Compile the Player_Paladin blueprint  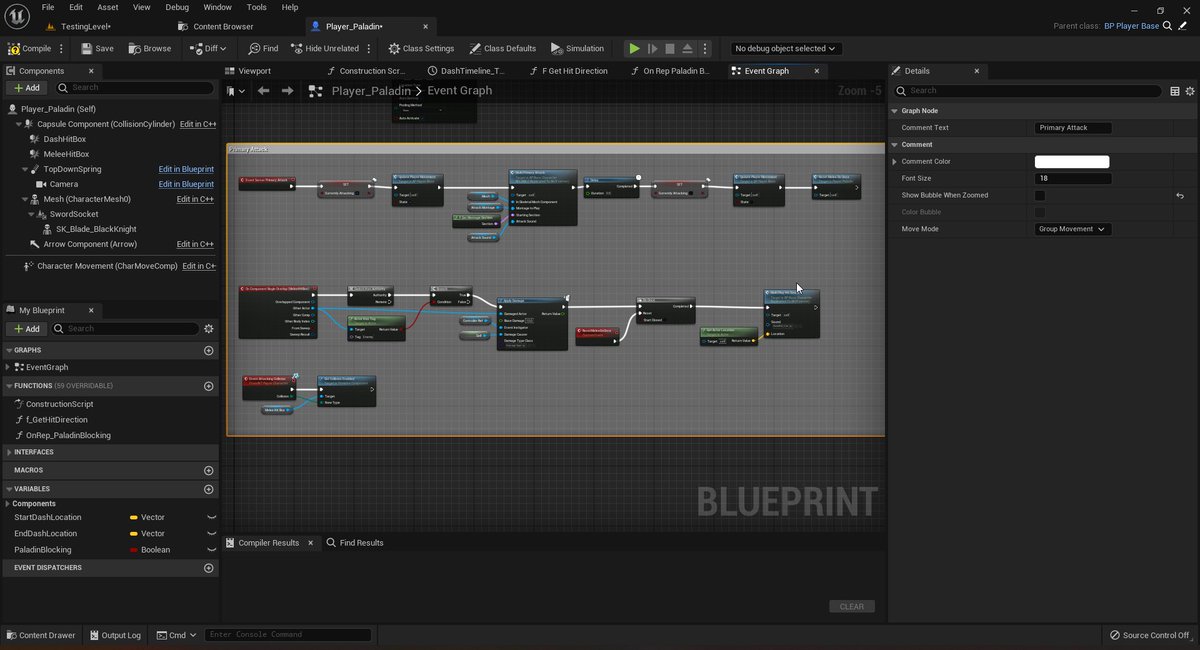point(30,48)
